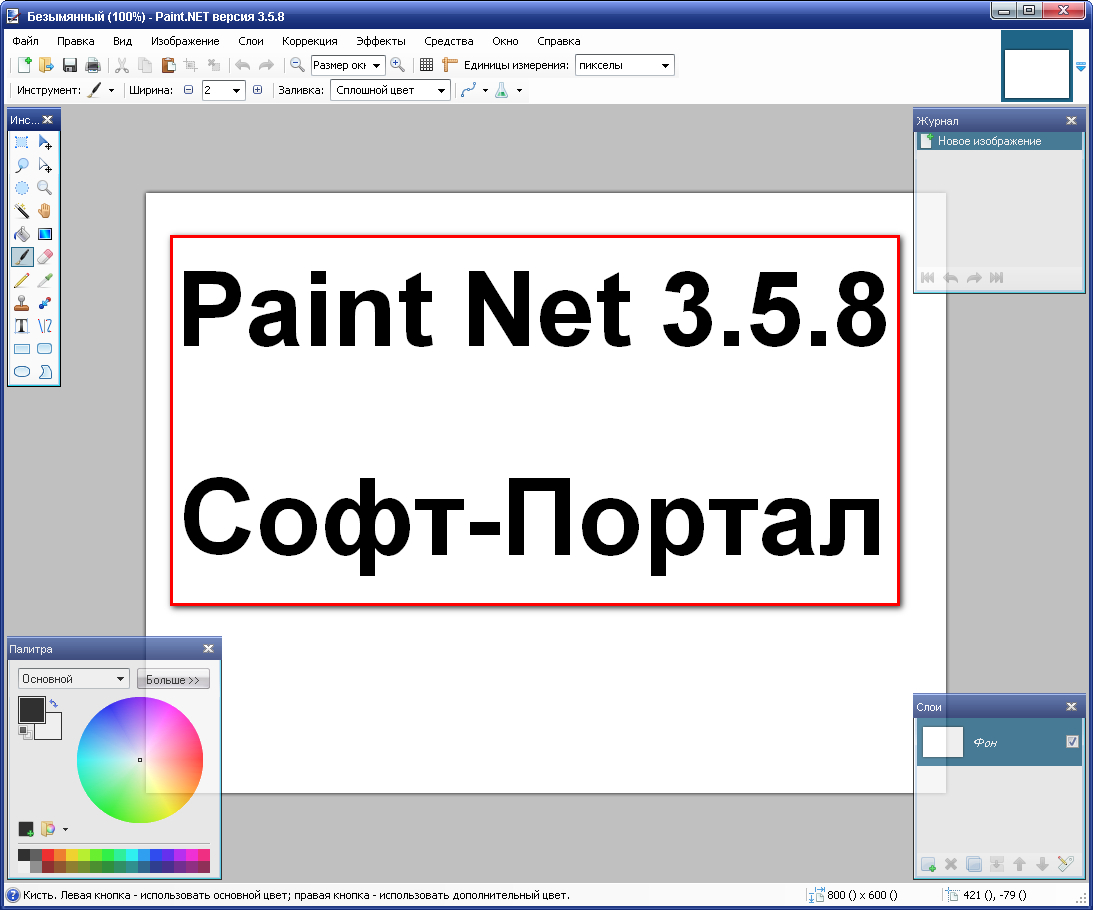Screen dimensions: 1093x910
Task: Click the New image toolbar icon
Action: point(24,65)
